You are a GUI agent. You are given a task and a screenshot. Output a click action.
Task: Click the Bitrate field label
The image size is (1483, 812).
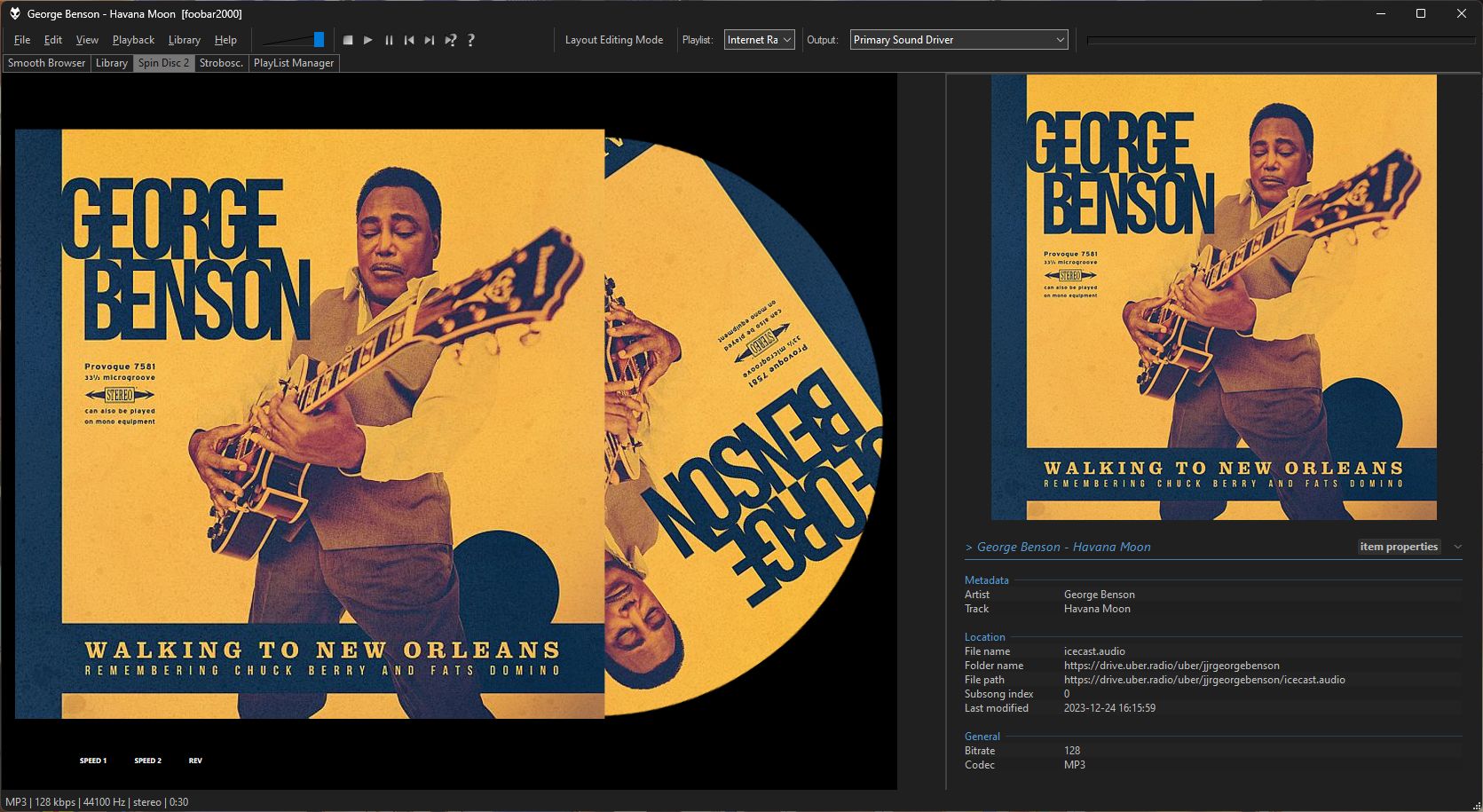click(x=979, y=751)
